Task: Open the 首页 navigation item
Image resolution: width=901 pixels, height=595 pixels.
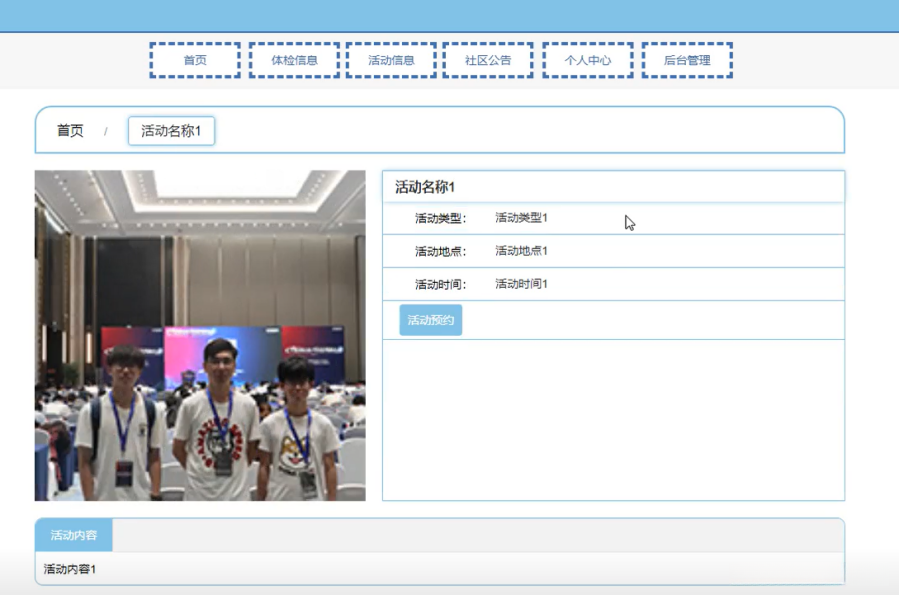Action: point(195,60)
